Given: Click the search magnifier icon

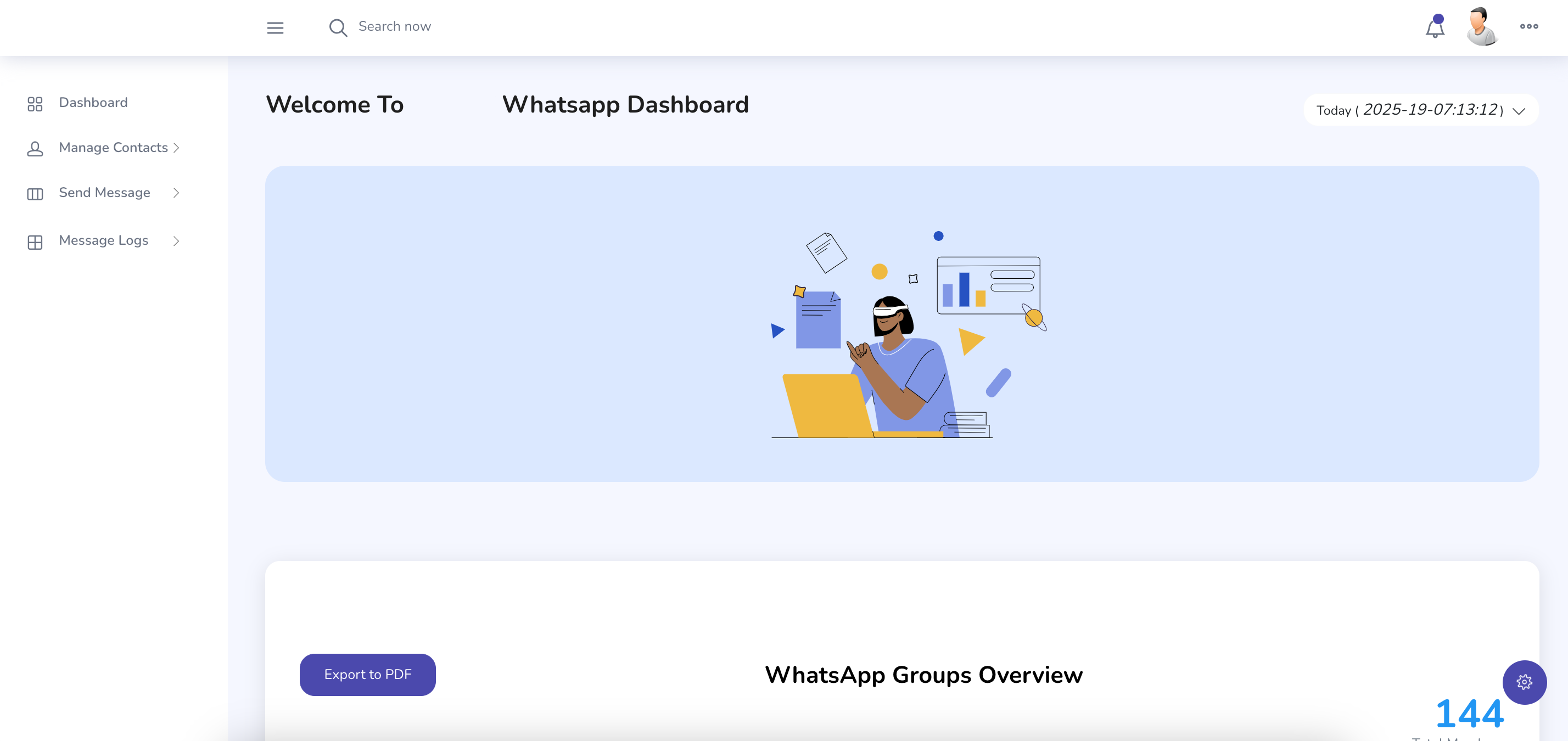Looking at the screenshot, I should (338, 27).
